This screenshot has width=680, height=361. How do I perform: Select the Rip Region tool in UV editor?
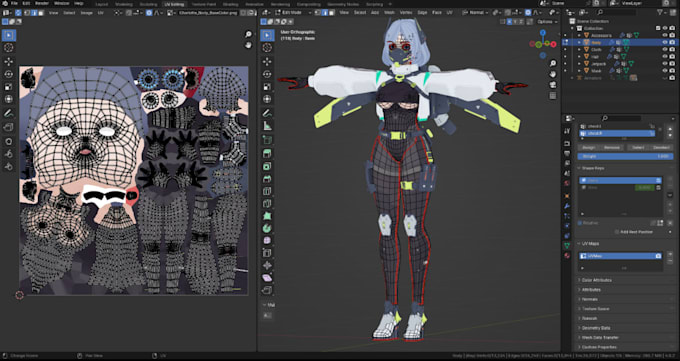(9, 127)
